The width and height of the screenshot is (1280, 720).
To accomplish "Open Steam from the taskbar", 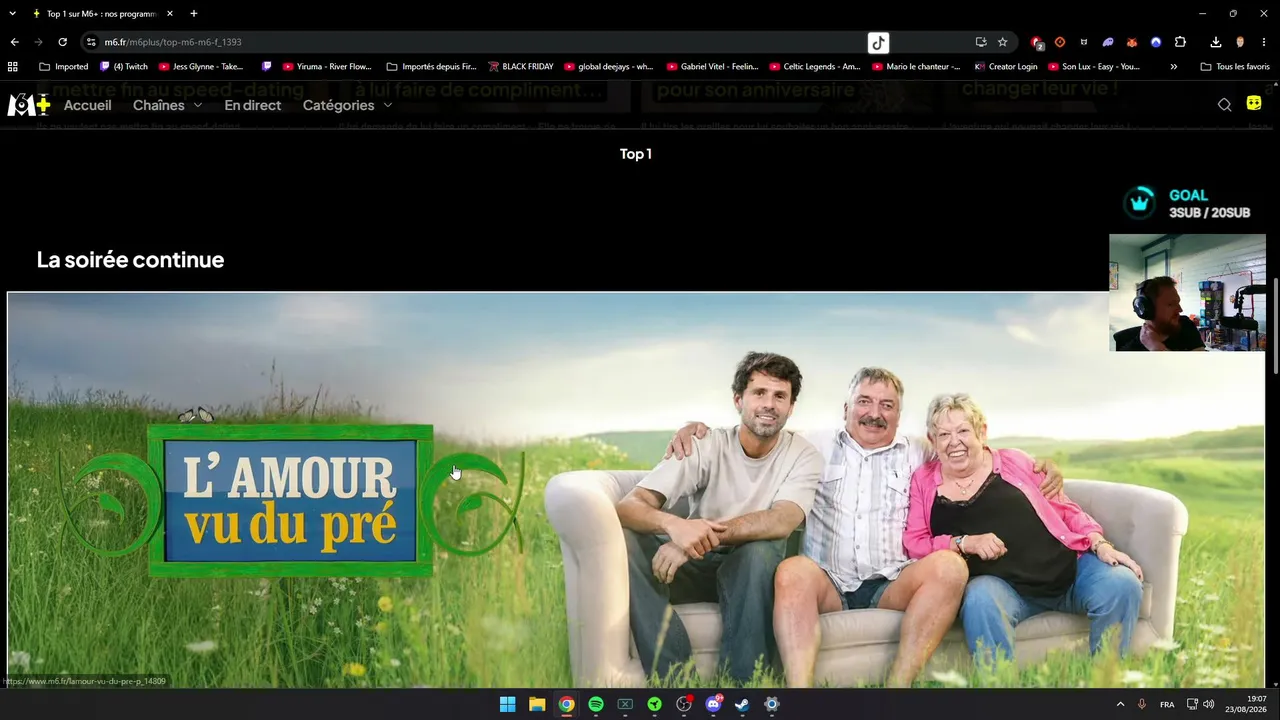I will point(742,704).
